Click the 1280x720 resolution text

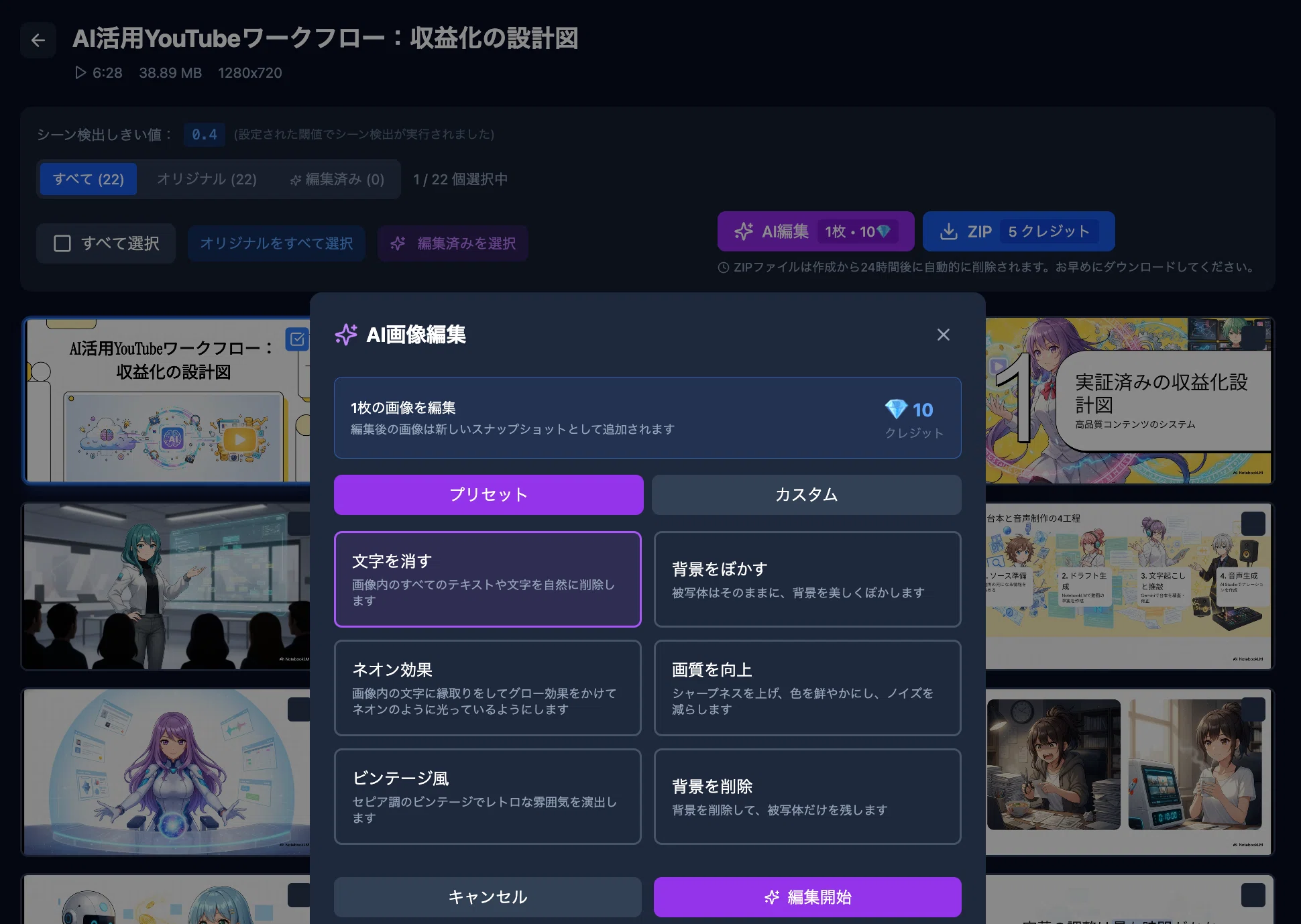pyautogui.click(x=250, y=73)
